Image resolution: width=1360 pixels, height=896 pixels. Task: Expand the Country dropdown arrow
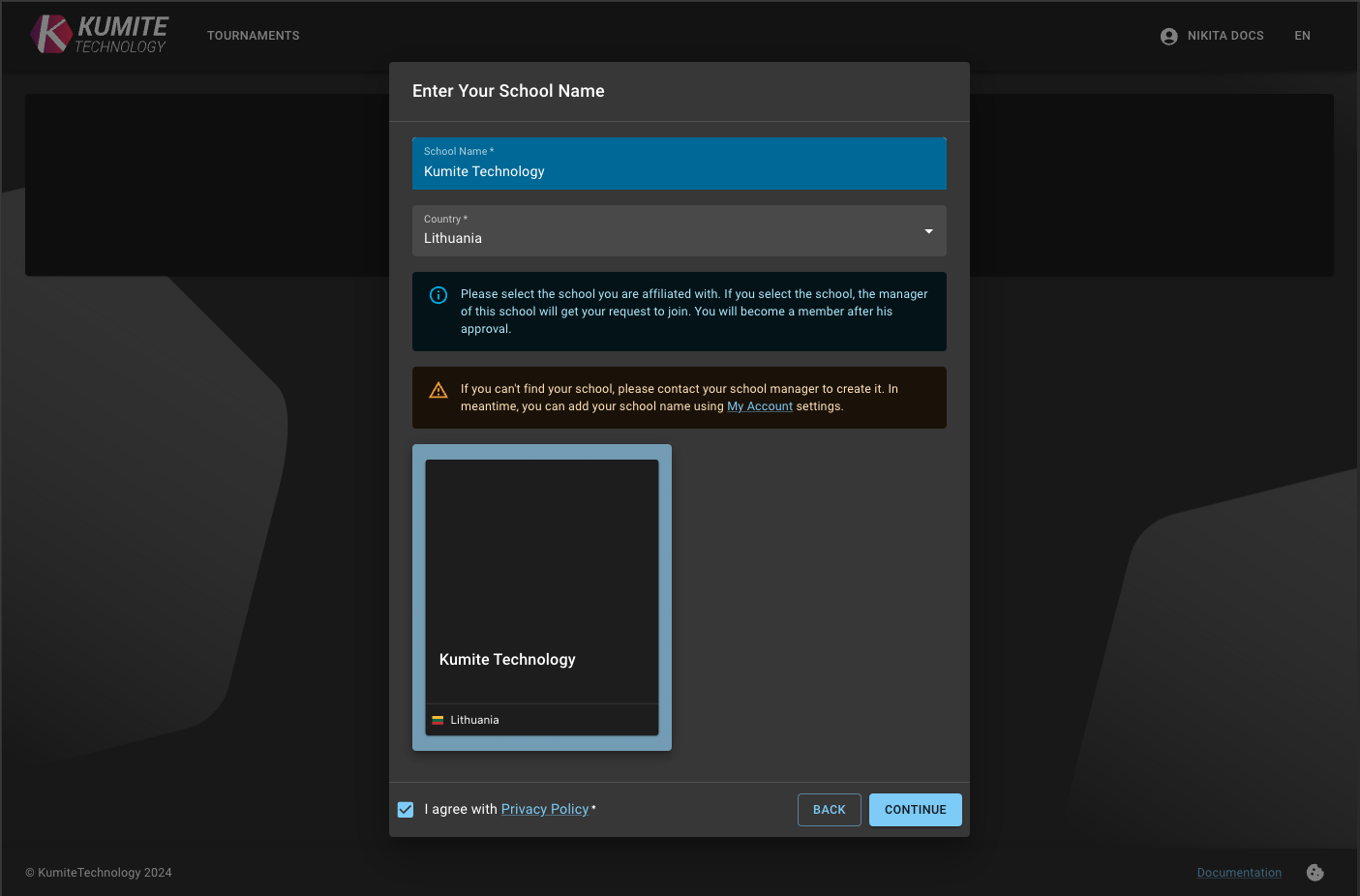click(x=928, y=231)
